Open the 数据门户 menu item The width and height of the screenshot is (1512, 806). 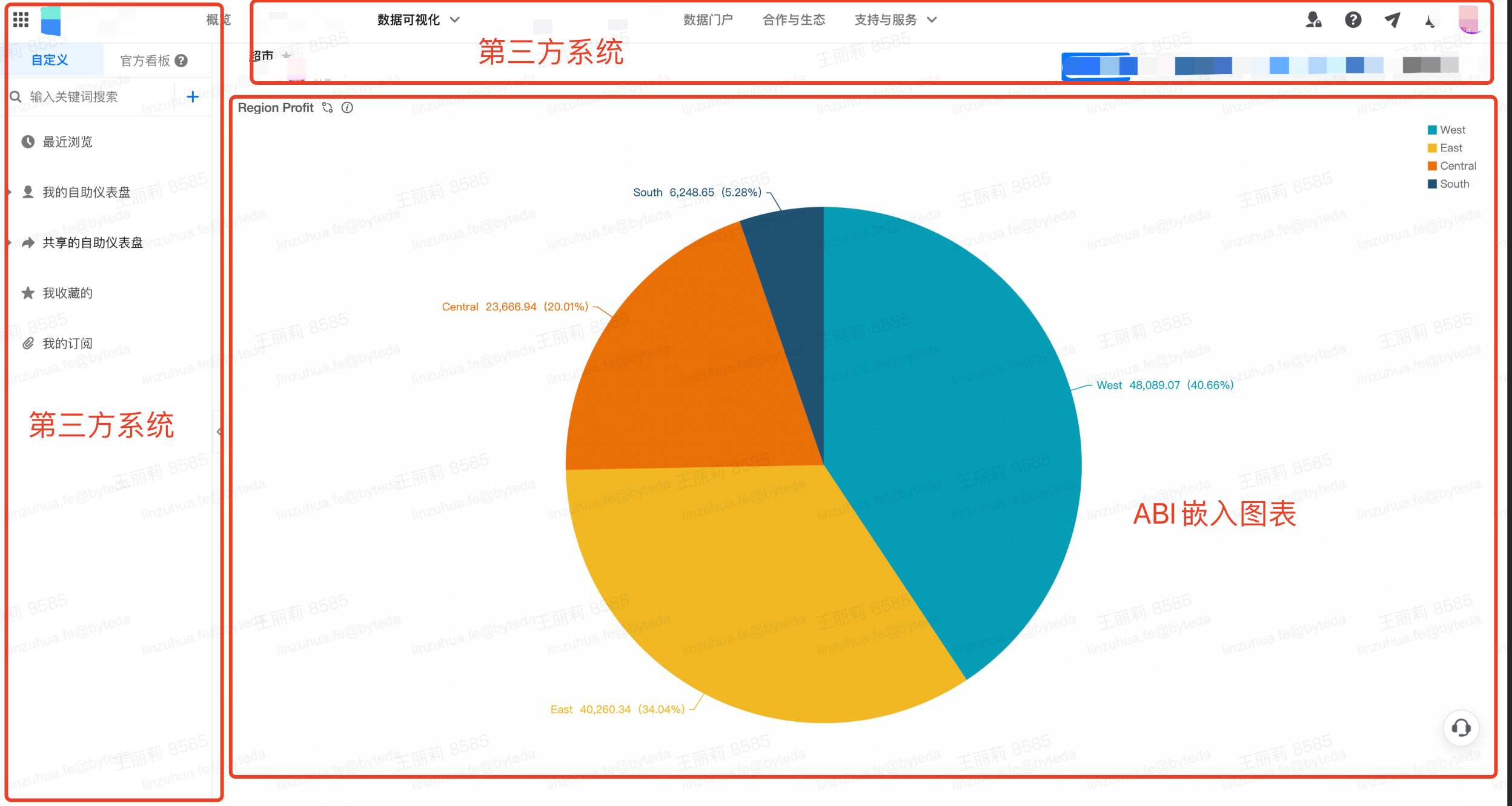pos(708,20)
